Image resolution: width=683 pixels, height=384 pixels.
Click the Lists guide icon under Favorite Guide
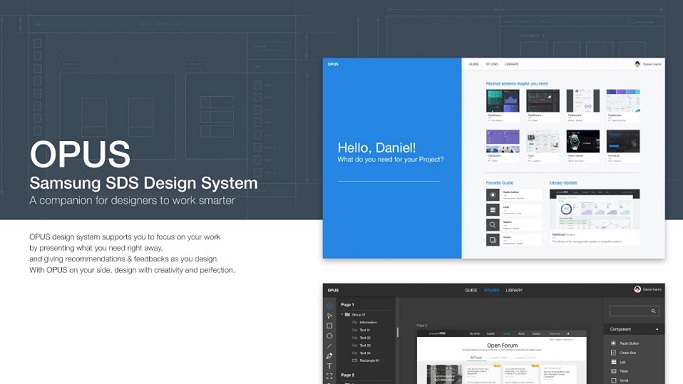click(493, 210)
